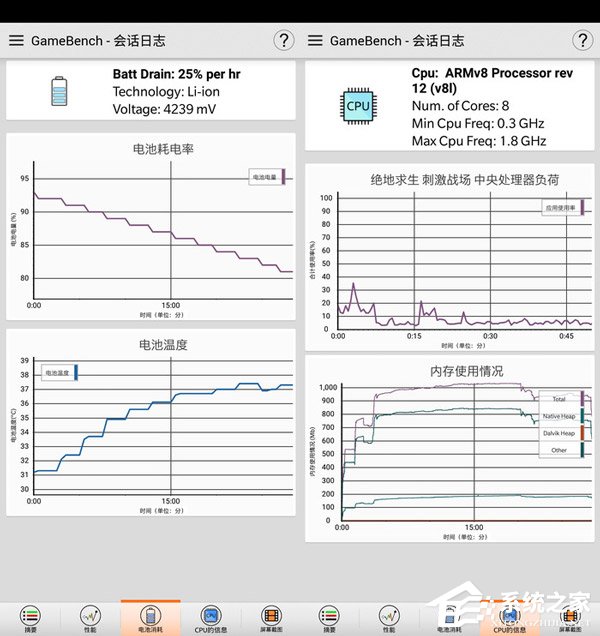The image size is (600, 636).
Task: Open CPU的信息 tab on battery screen
Action: pyautogui.click(x=210, y=619)
